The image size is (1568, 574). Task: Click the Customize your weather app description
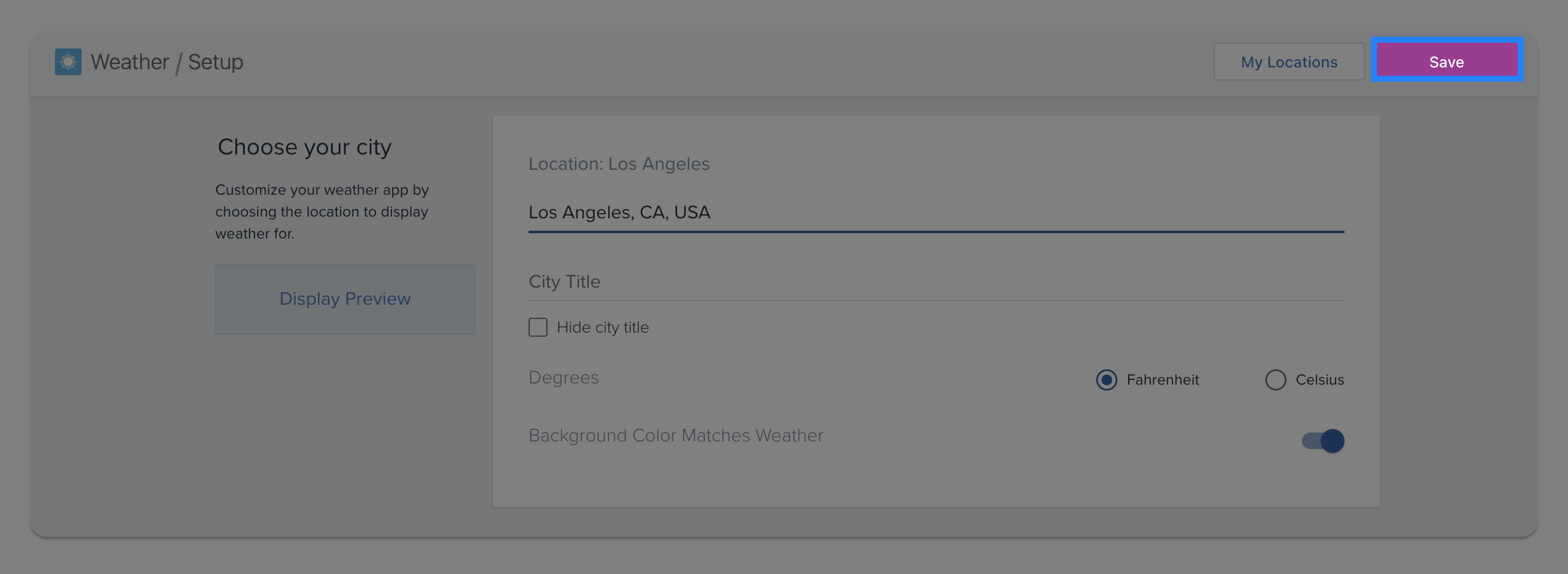click(x=322, y=211)
